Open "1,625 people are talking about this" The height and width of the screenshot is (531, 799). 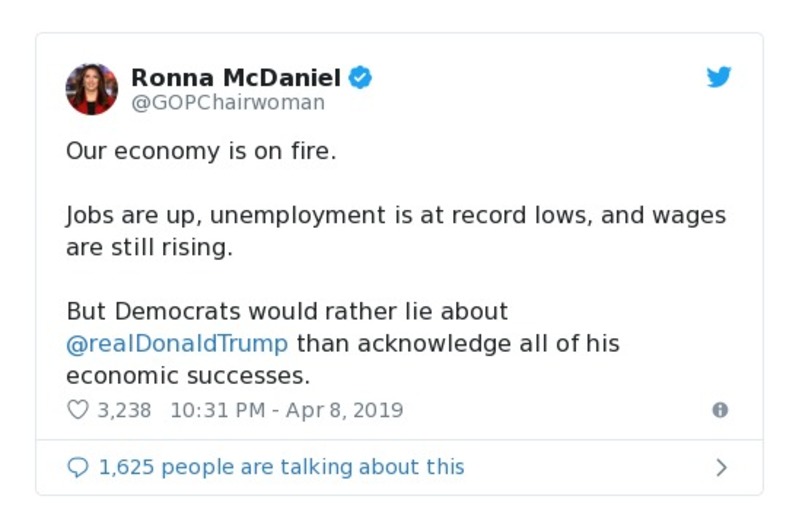pyautogui.click(x=281, y=467)
